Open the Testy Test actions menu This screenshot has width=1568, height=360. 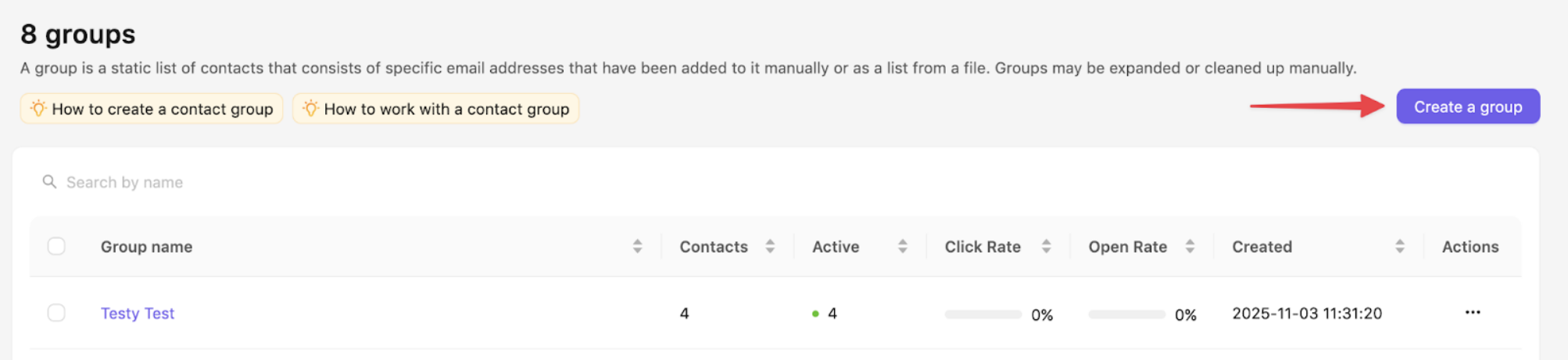(1473, 313)
